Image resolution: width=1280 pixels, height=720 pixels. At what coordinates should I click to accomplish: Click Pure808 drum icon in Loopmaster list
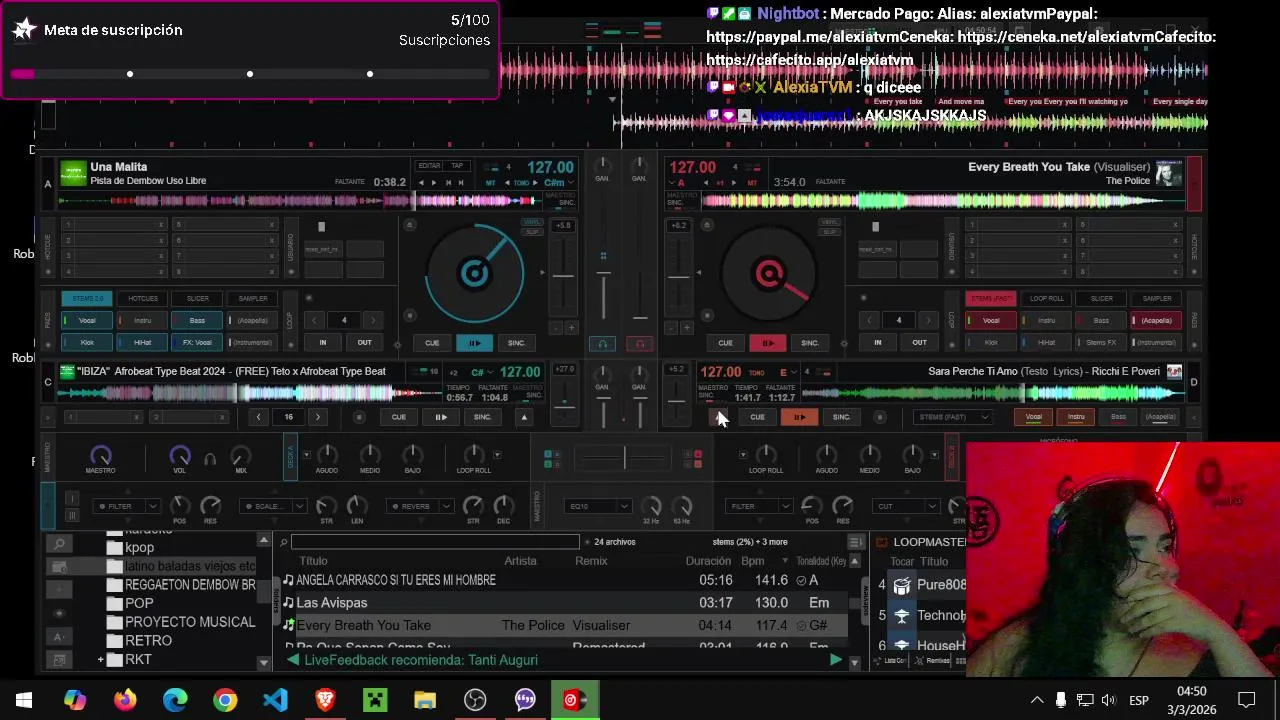tap(902, 585)
